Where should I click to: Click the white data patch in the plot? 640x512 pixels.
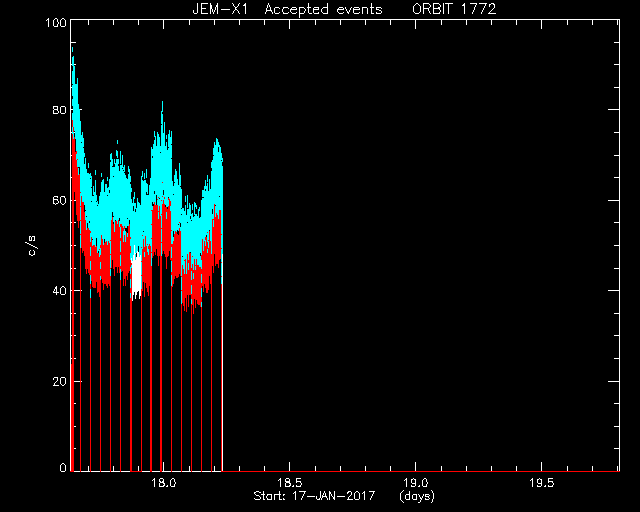coord(136,272)
